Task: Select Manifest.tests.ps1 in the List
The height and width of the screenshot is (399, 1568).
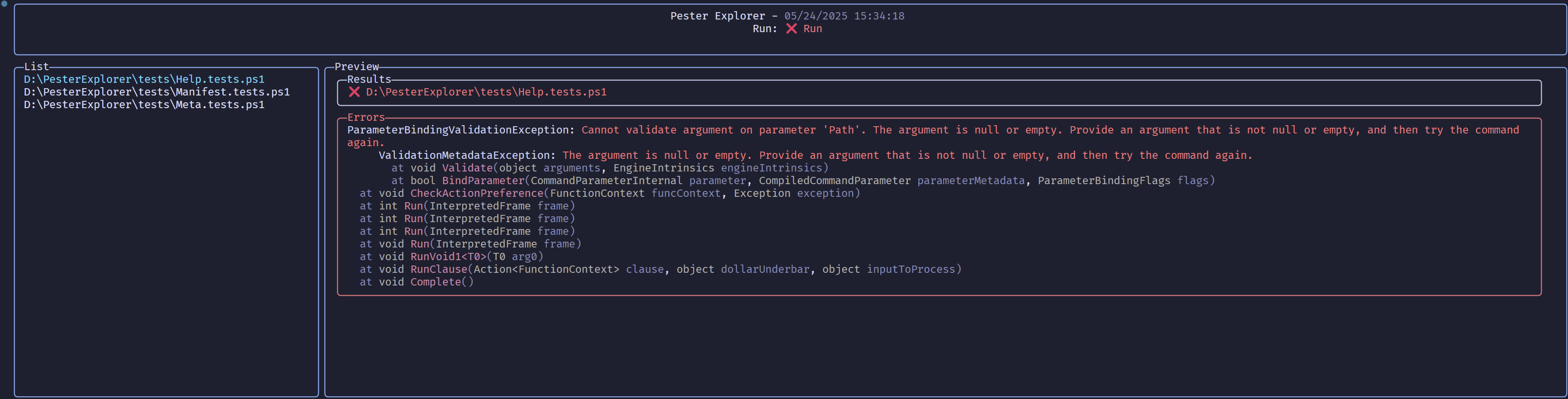Action: [157, 92]
